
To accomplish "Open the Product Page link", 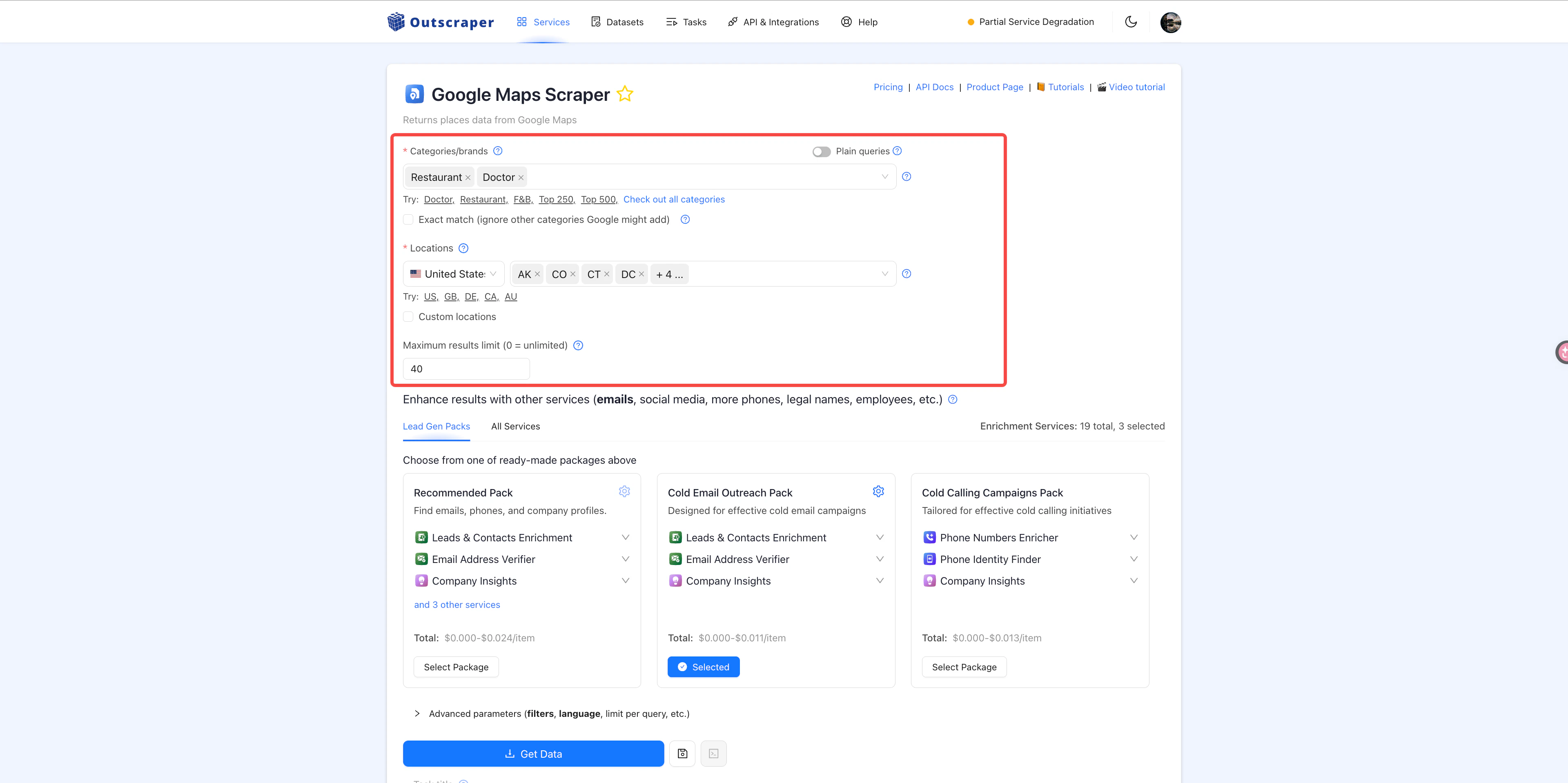I will tap(995, 87).
